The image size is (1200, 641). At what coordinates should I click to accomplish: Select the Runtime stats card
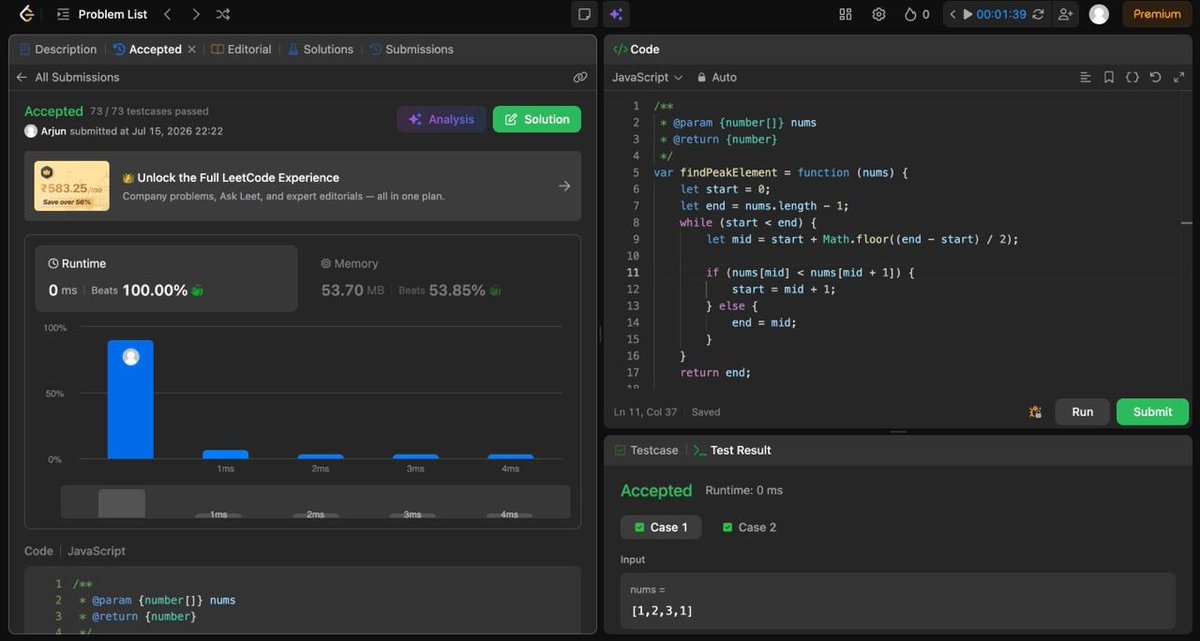coord(166,278)
